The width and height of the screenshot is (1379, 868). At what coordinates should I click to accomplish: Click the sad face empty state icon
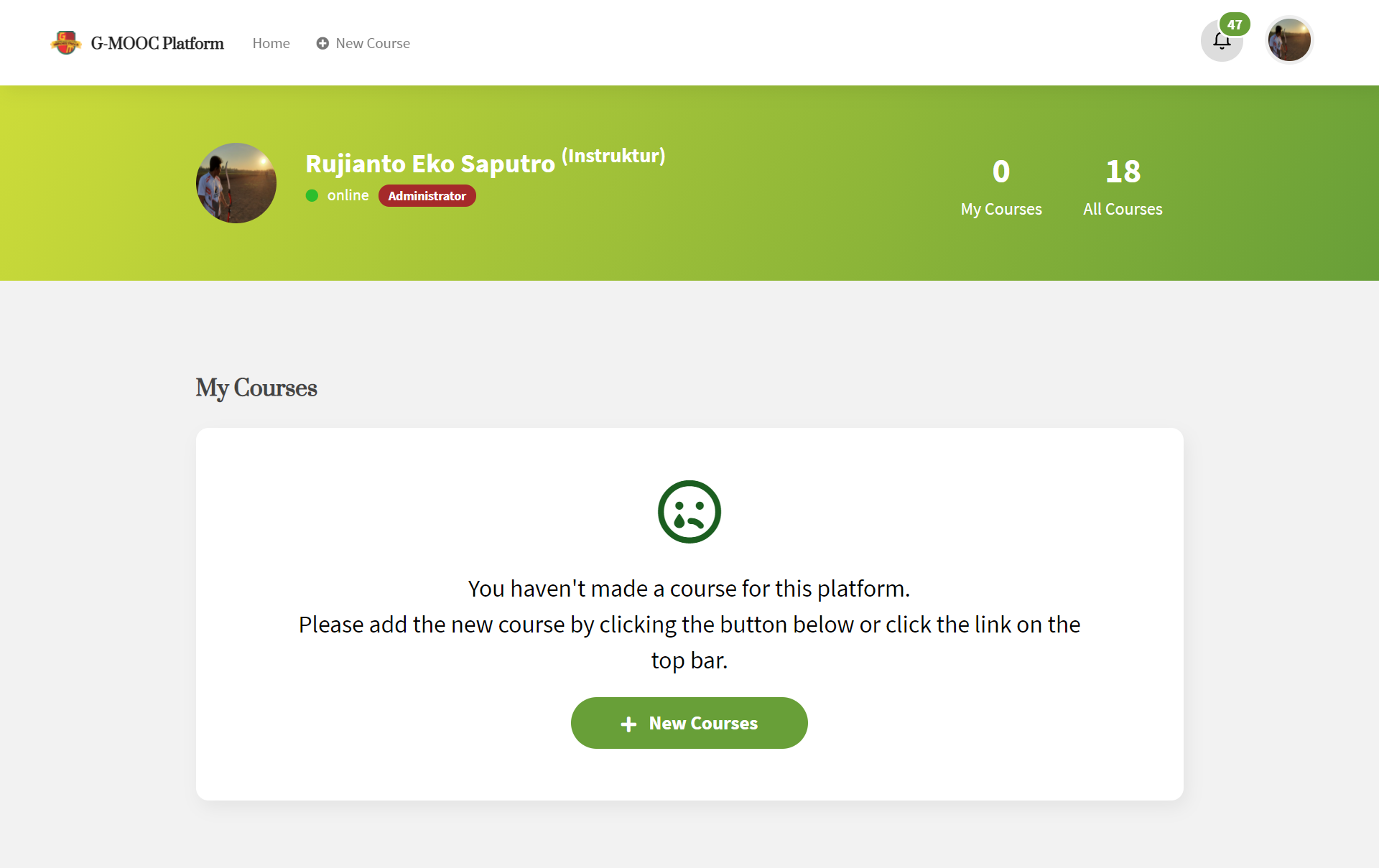(689, 512)
